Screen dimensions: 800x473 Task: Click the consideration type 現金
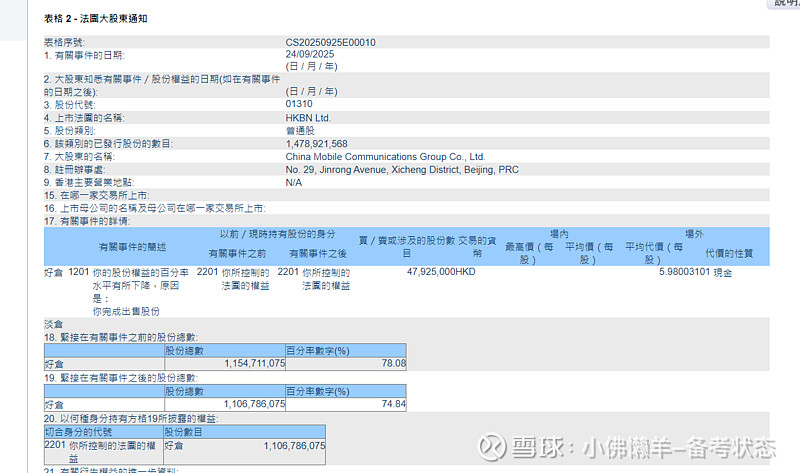coord(722,272)
